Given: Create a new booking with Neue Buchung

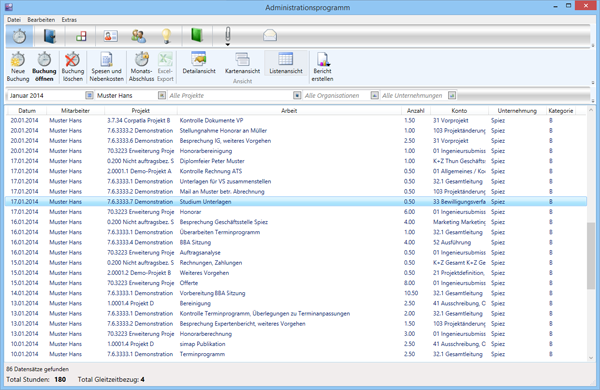Looking at the screenshot, I should coord(18,67).
